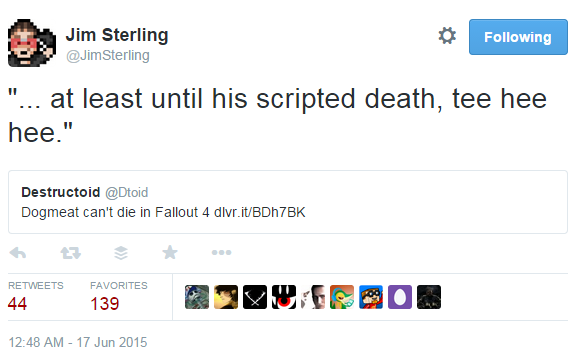
Task: Open the quoted Destructoid tweet name
Action: click(61, 192)
